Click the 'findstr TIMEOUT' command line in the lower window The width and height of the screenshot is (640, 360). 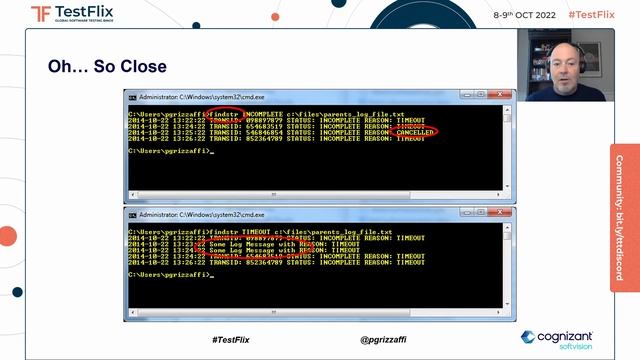pos(260,232)
